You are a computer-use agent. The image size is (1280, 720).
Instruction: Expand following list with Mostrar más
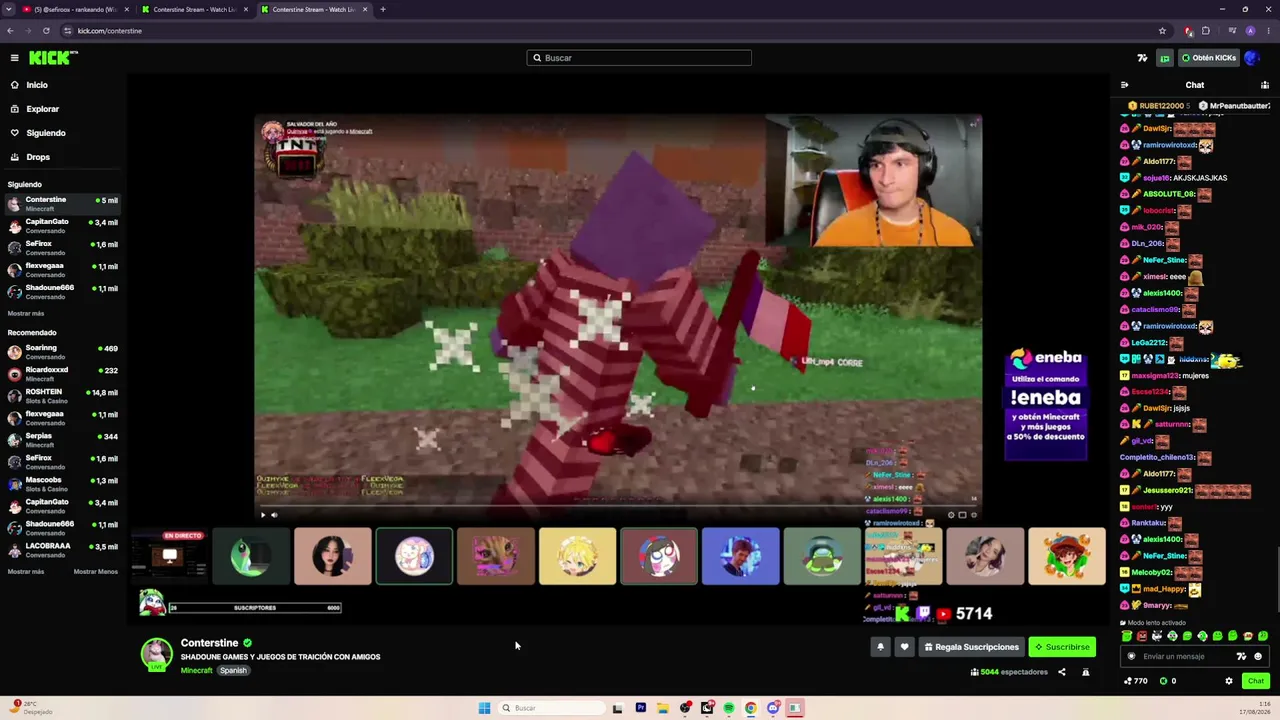[x=26, y=313]
